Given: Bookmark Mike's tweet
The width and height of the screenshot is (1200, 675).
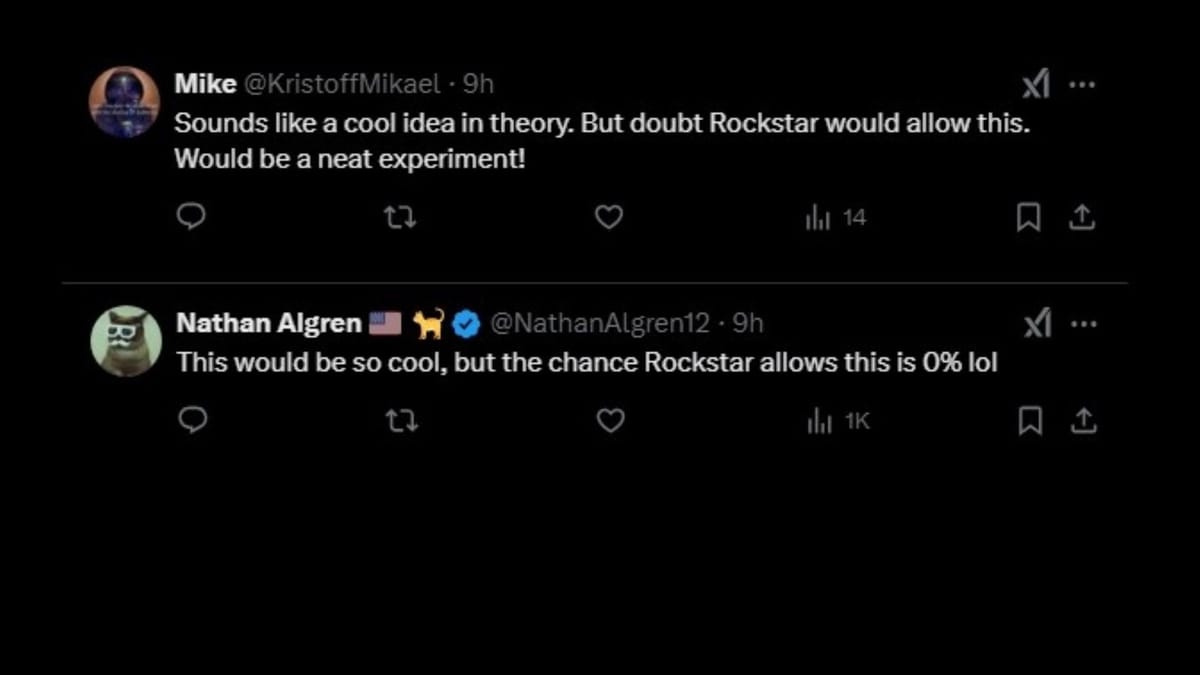Looking at the screenshot, I should (1029, 217).
